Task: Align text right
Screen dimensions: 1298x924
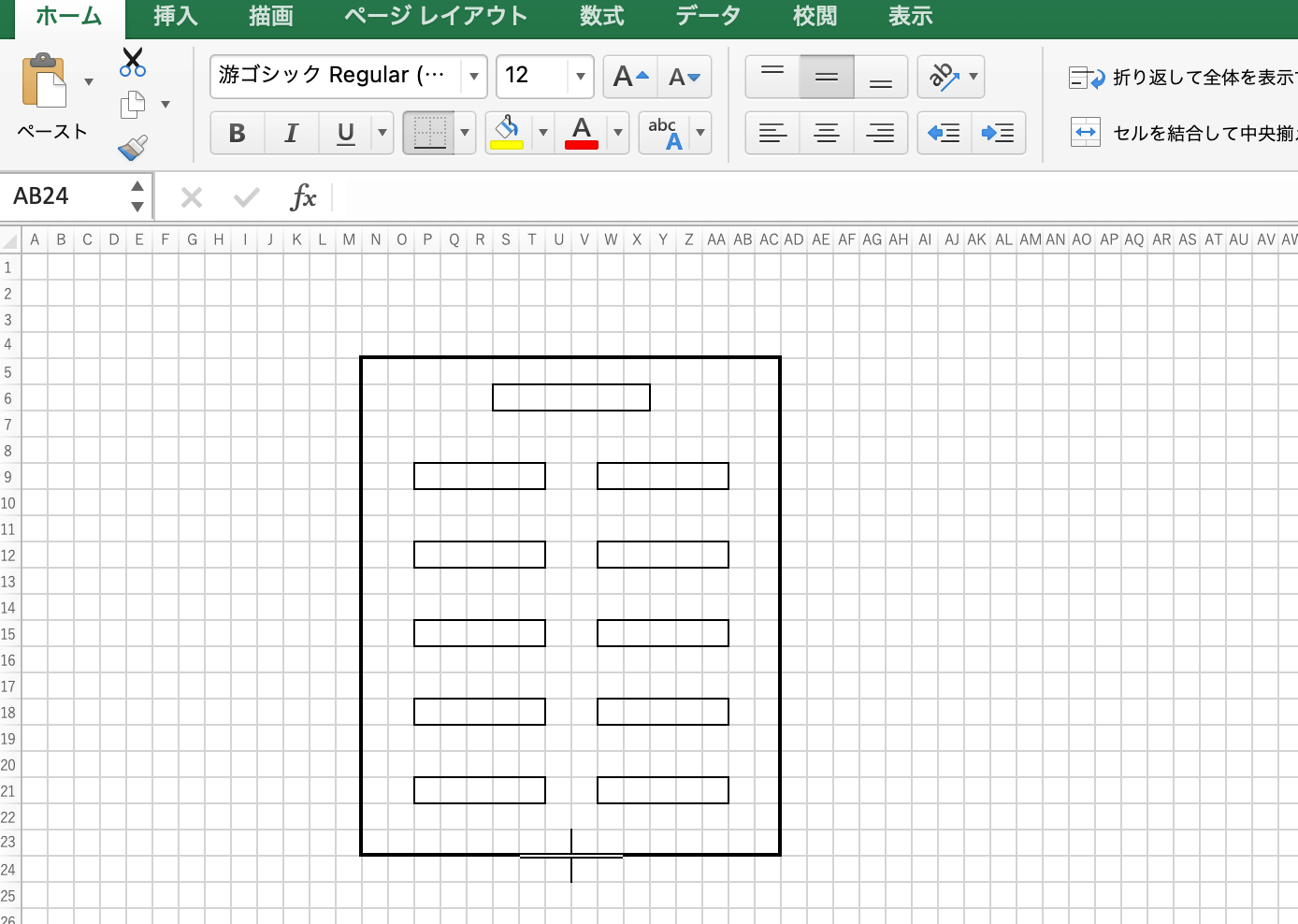Action: pos(881,133)
